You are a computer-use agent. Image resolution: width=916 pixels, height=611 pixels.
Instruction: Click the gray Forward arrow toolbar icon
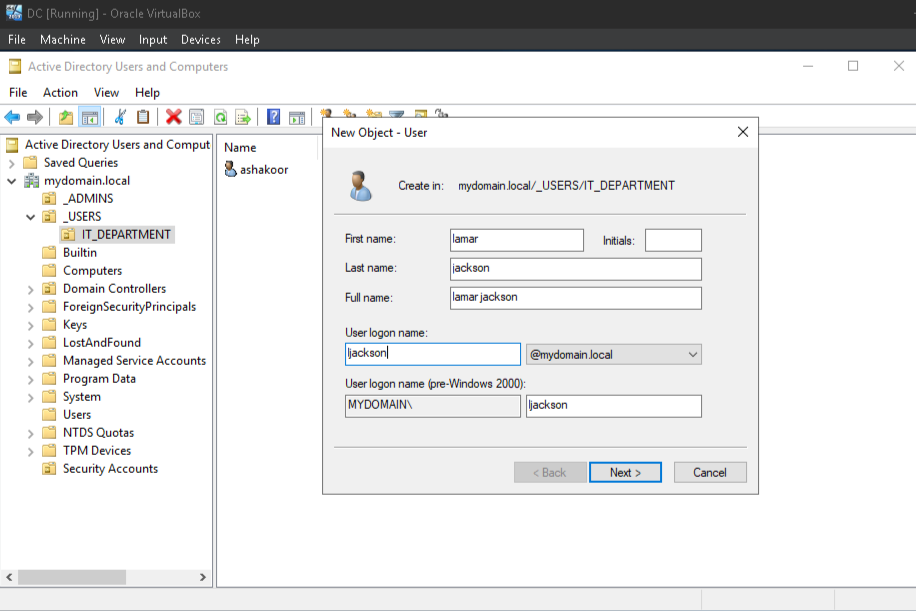(x=35, y=117)
